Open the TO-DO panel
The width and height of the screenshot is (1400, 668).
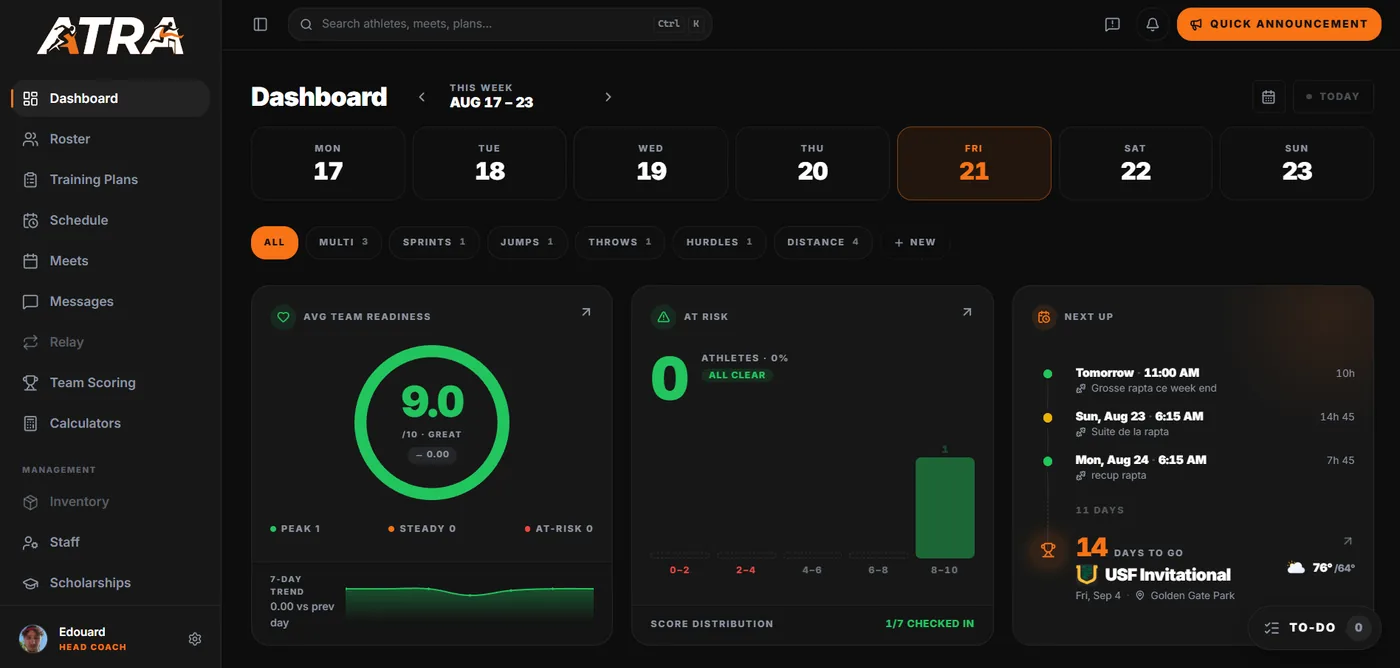pos(1314,628)
